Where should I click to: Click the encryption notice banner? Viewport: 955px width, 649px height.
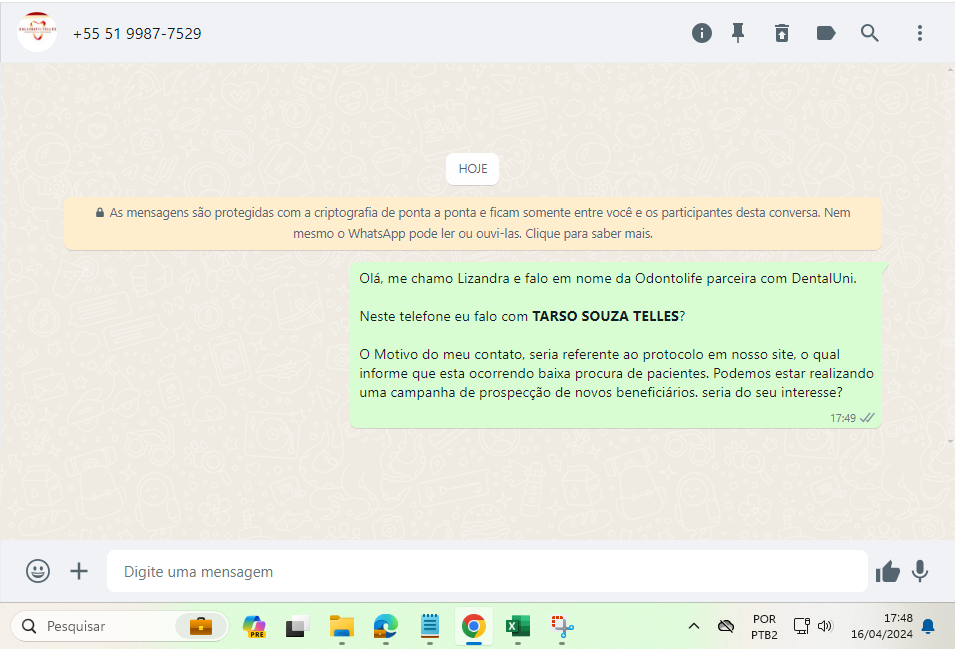click(x=473, y=223)
